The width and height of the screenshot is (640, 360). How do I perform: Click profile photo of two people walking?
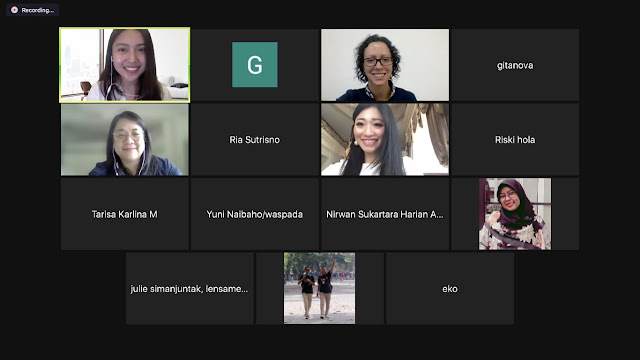coord(320,288)
